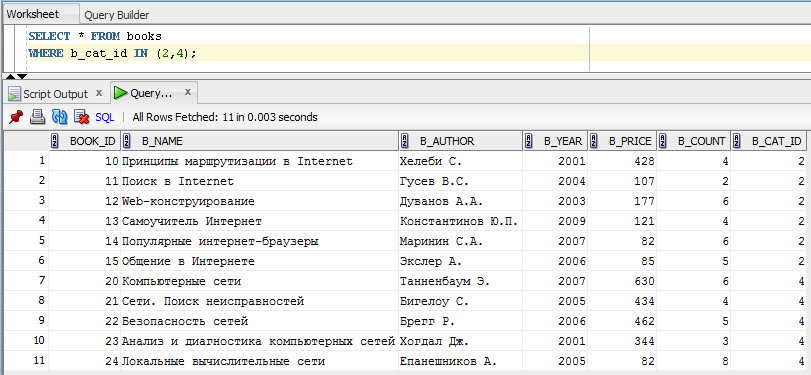Select row number 1 header
The width and height of the screenshot is (811, 375).
click(26, 161)
